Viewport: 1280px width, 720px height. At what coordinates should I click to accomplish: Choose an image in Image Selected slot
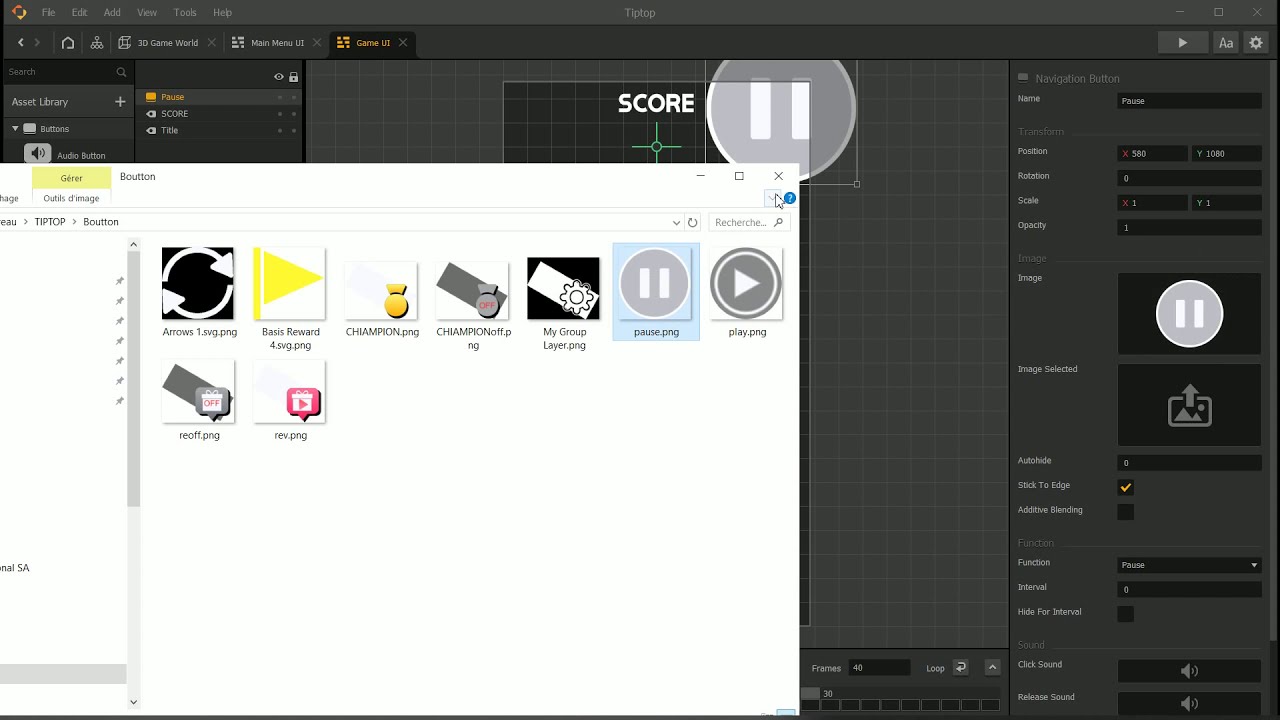[1189, 405]
